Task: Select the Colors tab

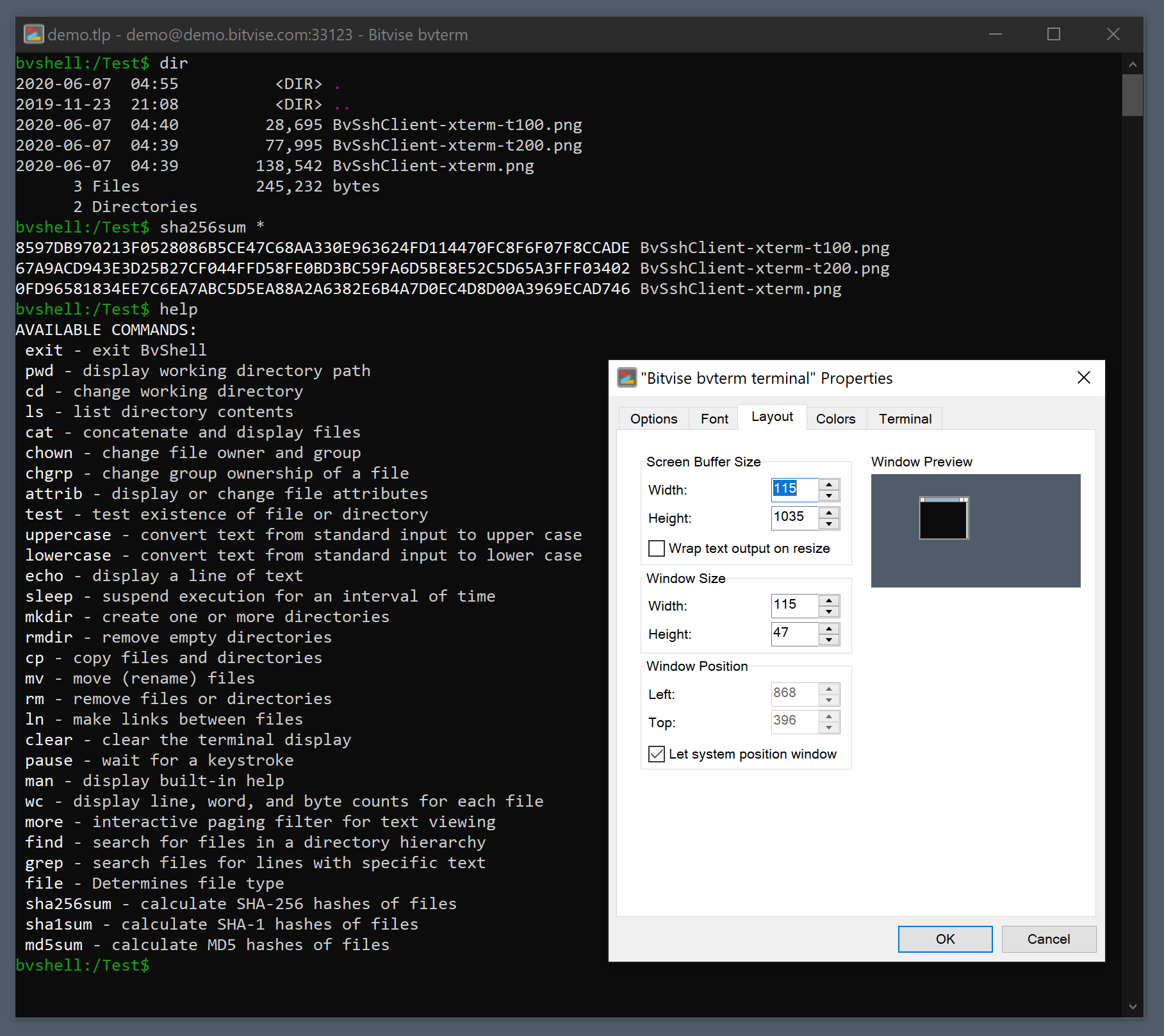Action: pos(836,418)
